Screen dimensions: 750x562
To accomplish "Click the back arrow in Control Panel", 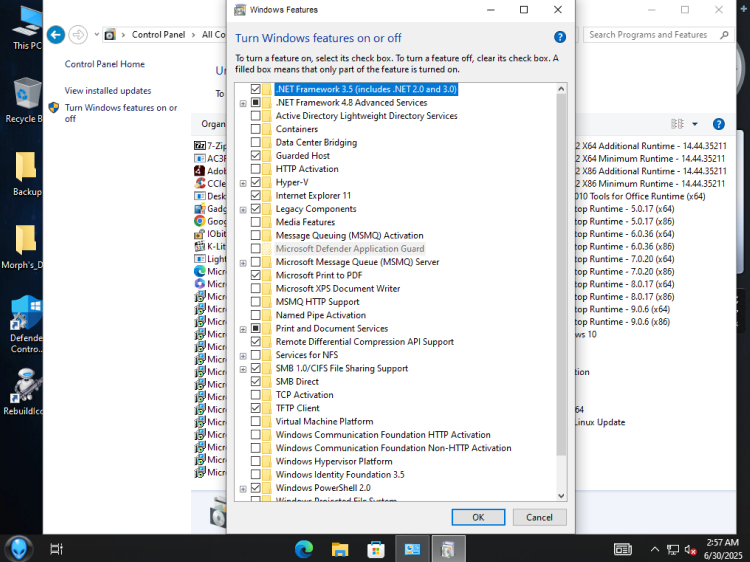I will [x=56, y=34].
